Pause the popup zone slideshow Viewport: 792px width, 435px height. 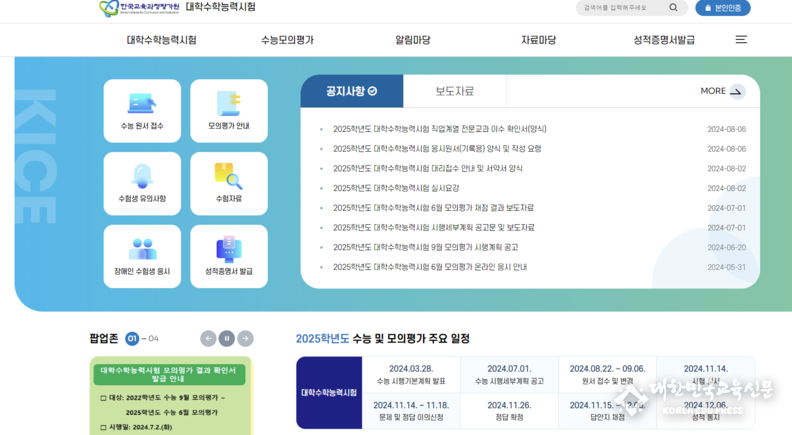click(x=227, y=339)
